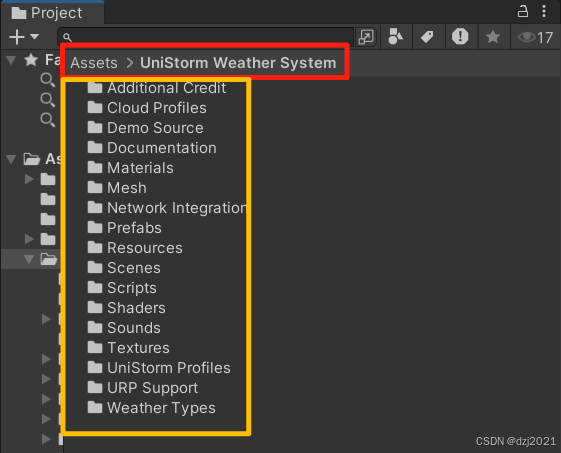Toggle hidden packages visibility eye 17
Image resolution: width=561 pixels, height=453 pixels.
click(535, 37)
